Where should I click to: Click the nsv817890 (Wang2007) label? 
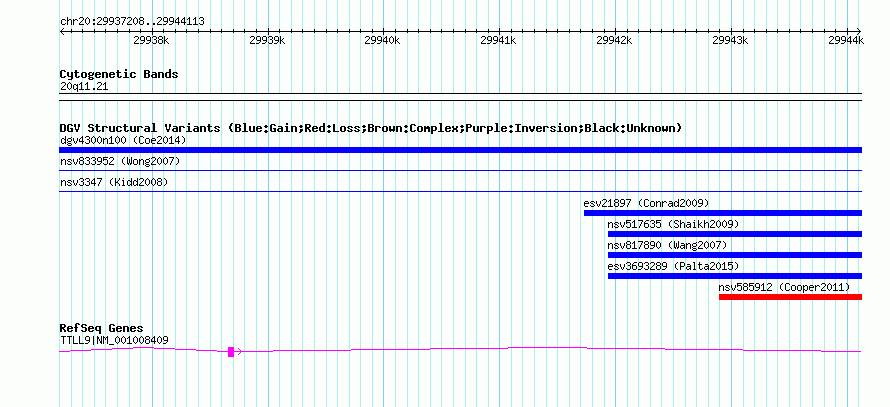(x=667, y=245)
